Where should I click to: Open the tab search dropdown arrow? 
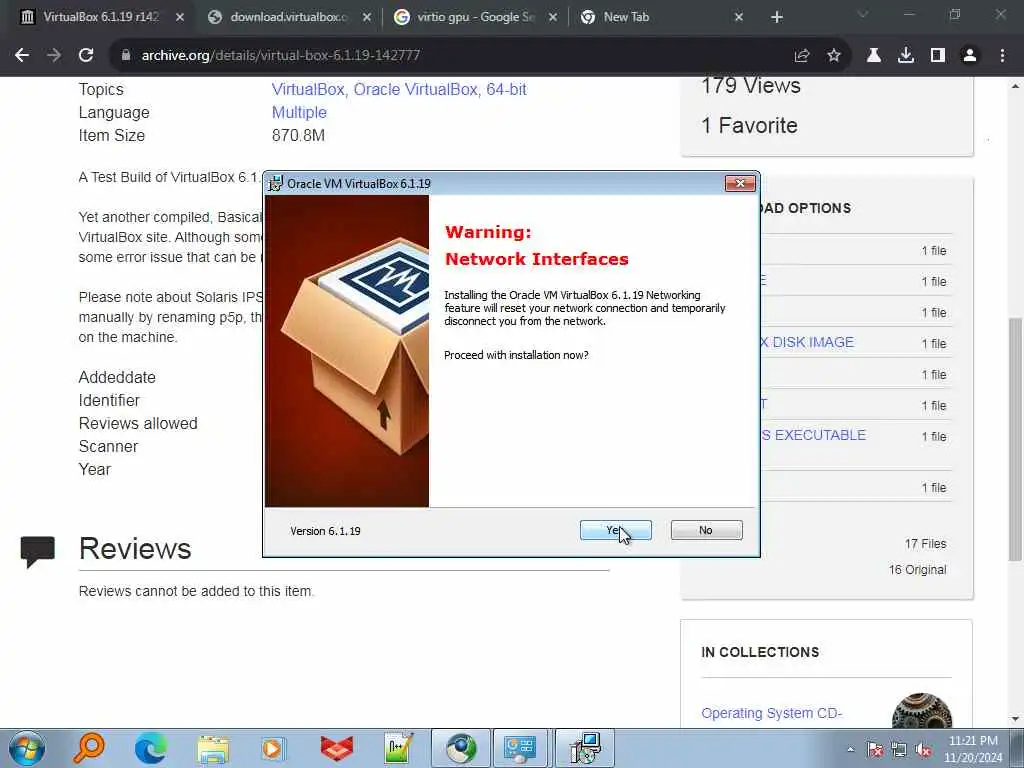[863, 14]
